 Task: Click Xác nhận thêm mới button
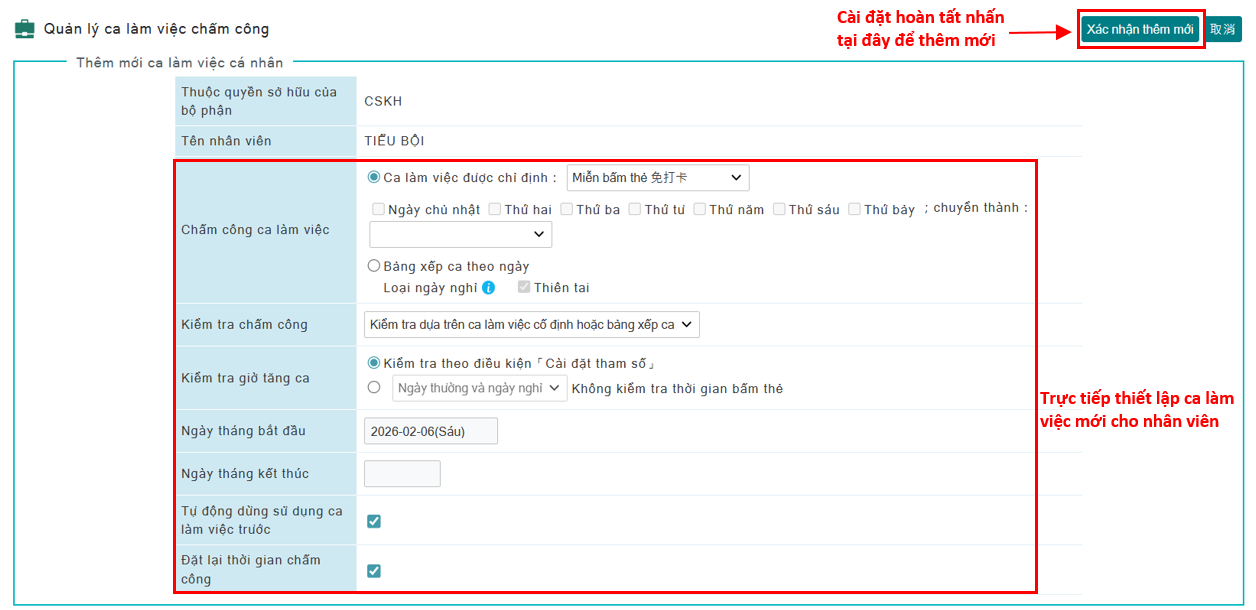point(1139,29)
